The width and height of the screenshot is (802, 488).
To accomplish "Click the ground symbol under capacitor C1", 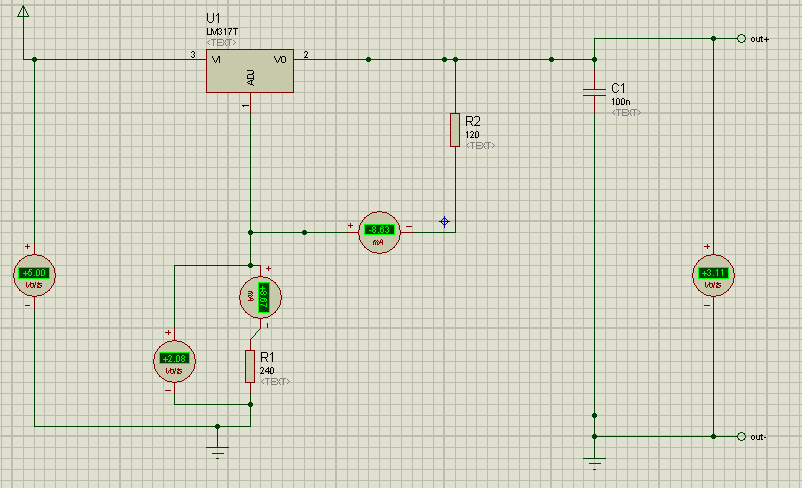I will point(594,463).
